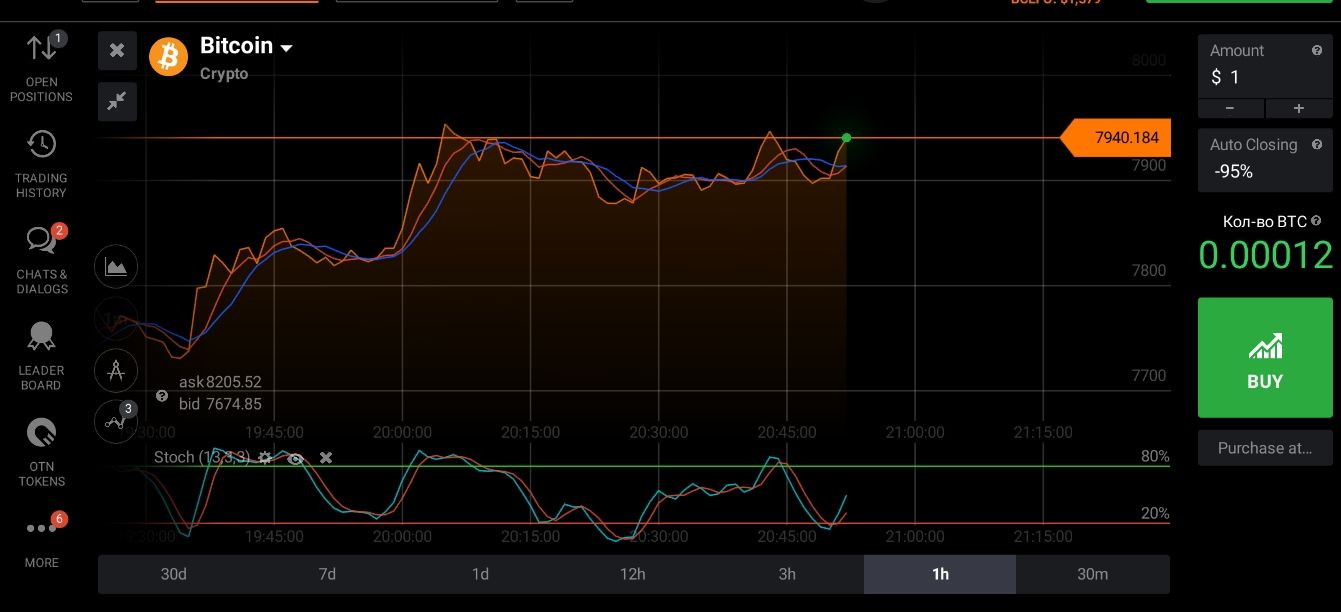
Task: Click the 20% stochastic level label
Action: pyautogui.click(x=1155, y=513)
